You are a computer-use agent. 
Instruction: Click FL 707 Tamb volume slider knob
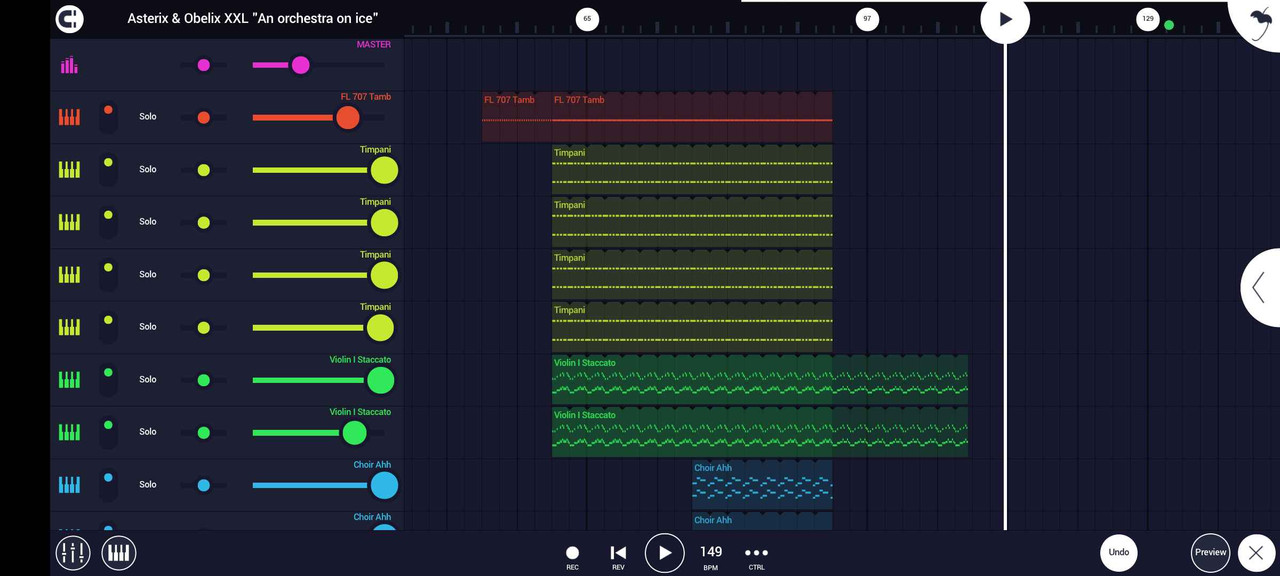(347, 118)
